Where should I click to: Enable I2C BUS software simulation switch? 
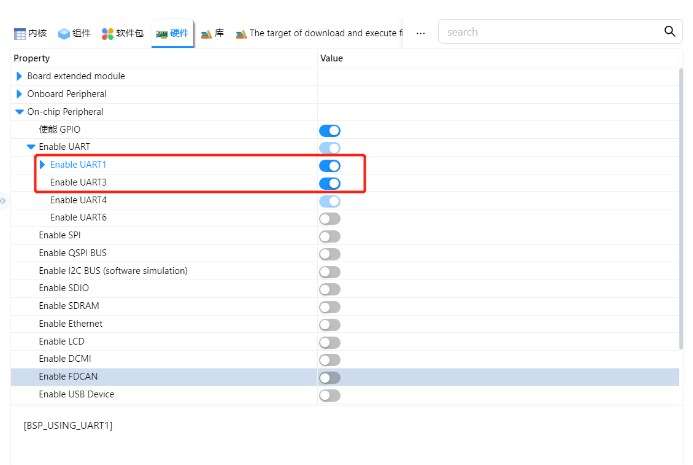pyautogui.click(x=330, y=272)
